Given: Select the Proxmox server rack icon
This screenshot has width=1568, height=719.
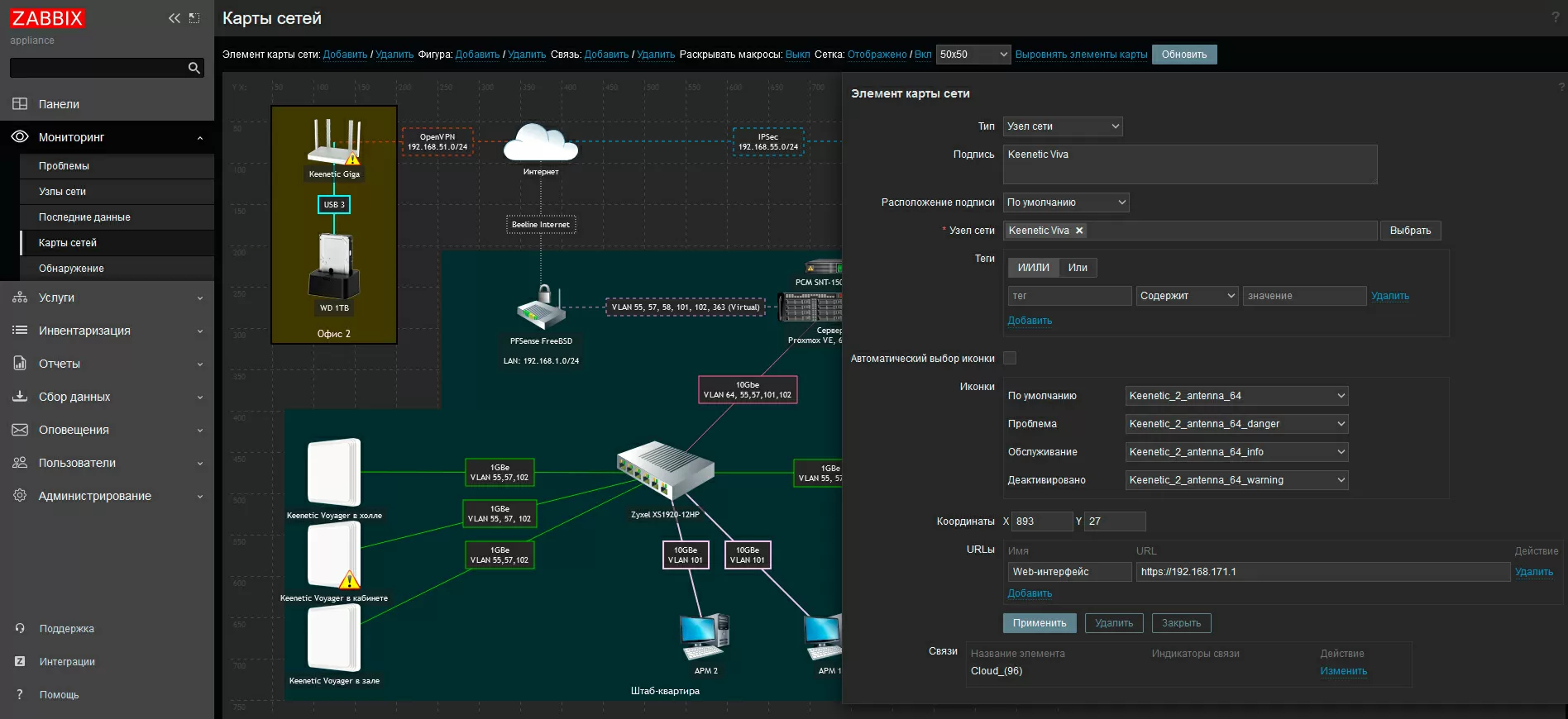Looking at the screenshot, I should pos(810,307).
